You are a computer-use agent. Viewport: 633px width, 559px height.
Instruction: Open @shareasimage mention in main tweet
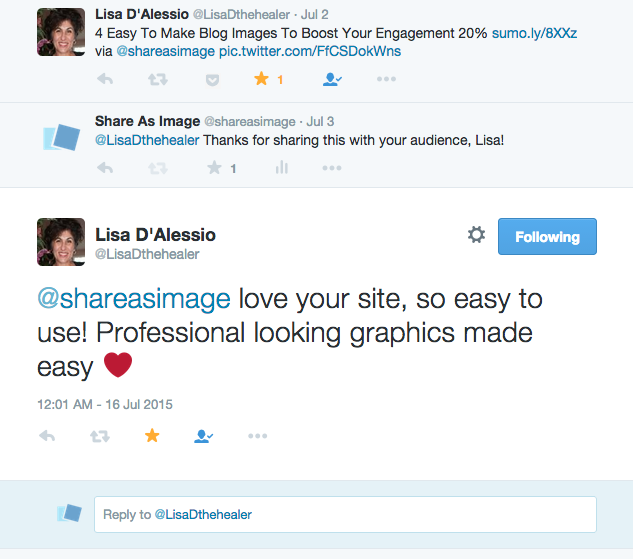134,299
